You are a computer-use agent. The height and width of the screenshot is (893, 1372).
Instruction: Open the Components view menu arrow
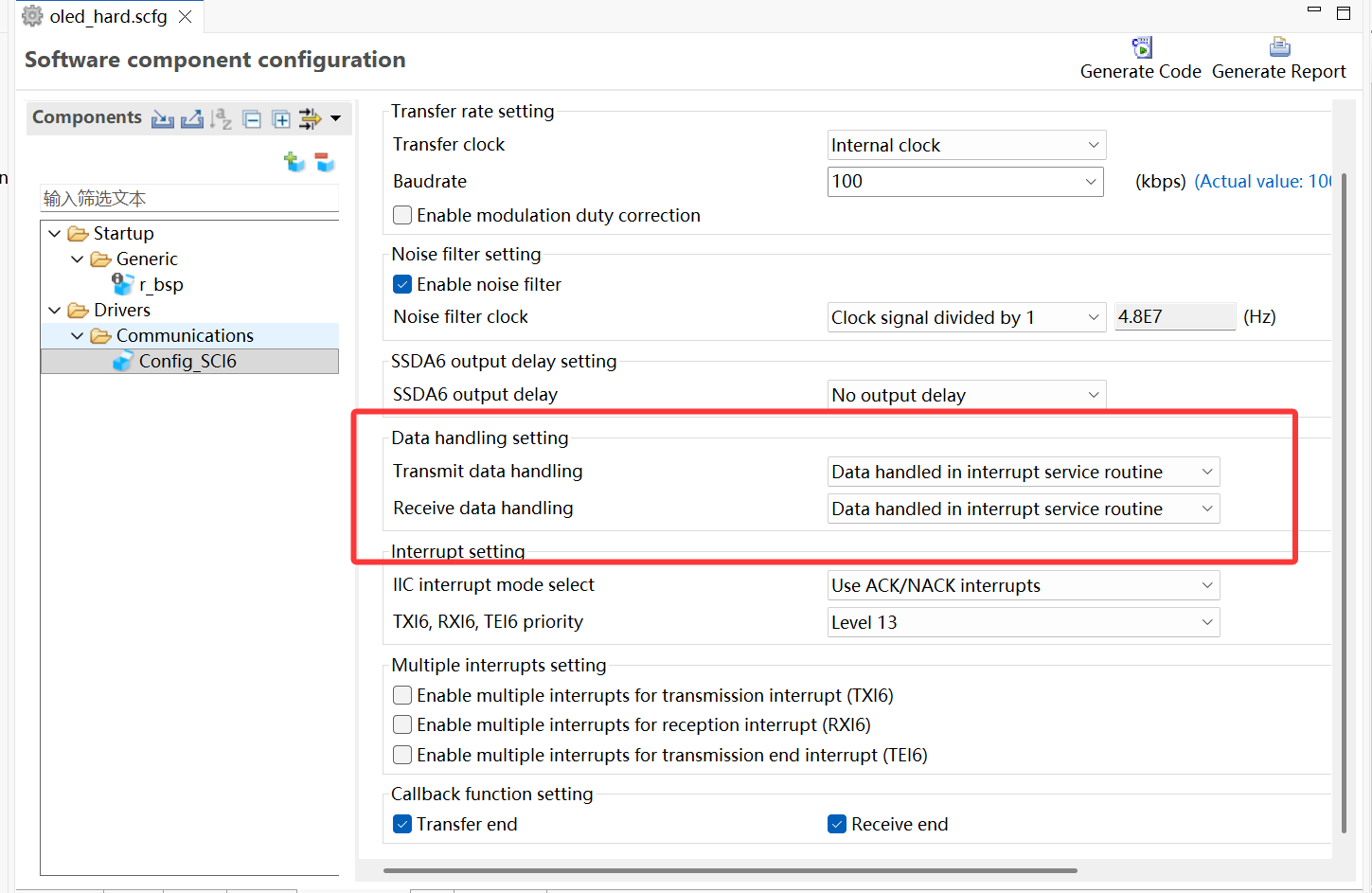pyautogui.click(x=335, y=119)
